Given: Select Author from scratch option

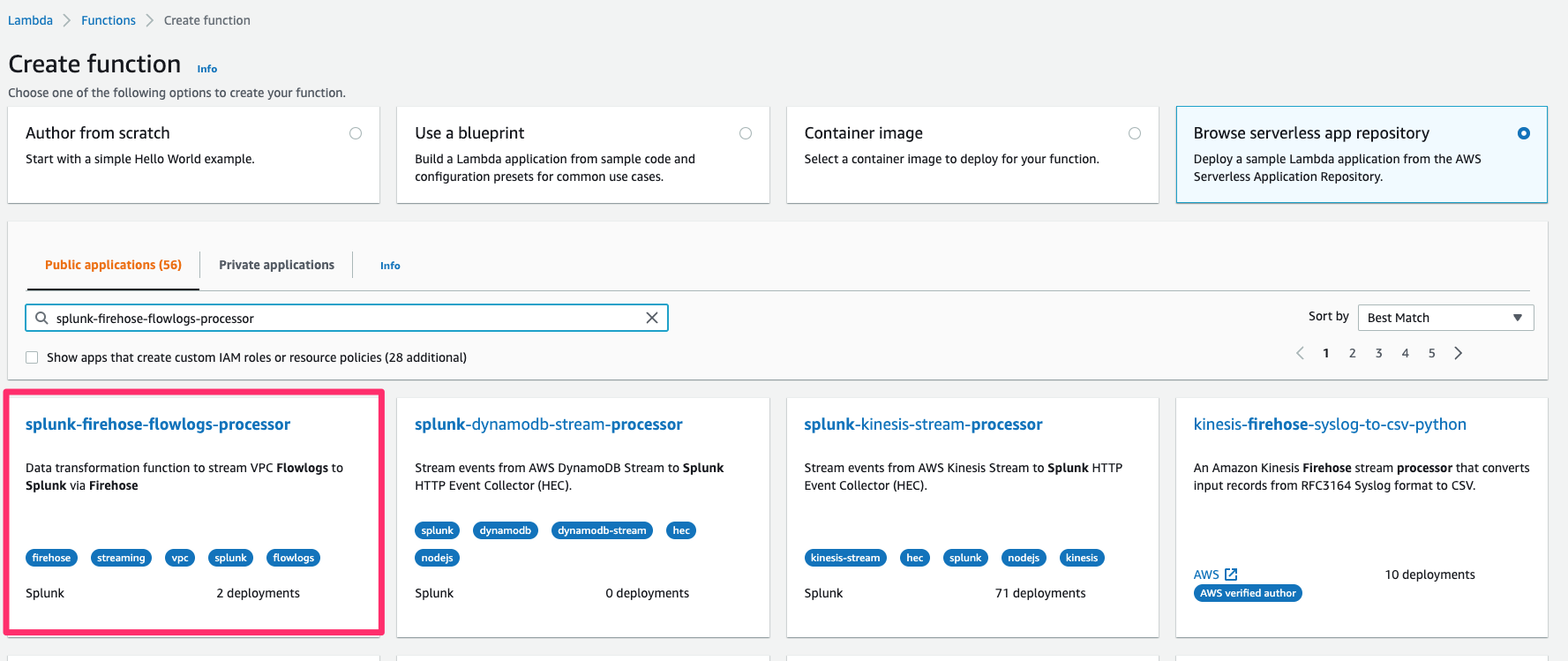Looking at the screenshot, I should pyautogui.click(x=356, y=133).
